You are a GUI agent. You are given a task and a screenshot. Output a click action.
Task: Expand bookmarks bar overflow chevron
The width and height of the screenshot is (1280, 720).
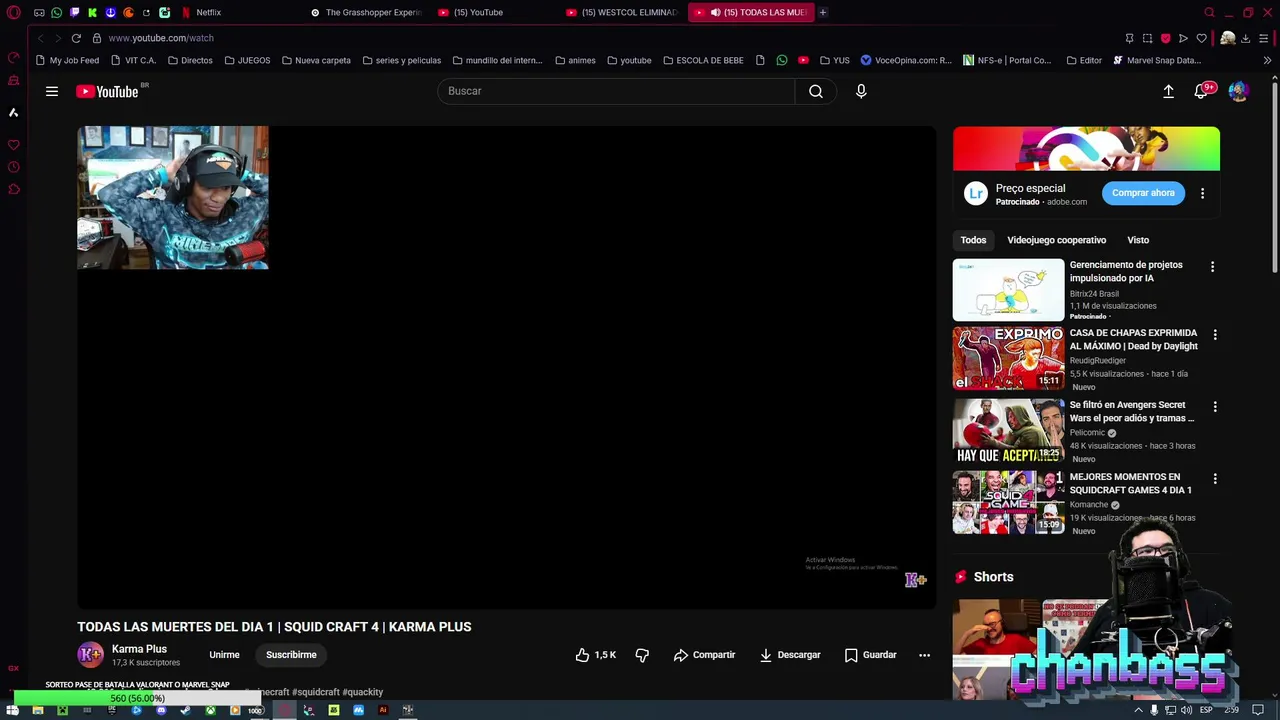click(1267, 60)
